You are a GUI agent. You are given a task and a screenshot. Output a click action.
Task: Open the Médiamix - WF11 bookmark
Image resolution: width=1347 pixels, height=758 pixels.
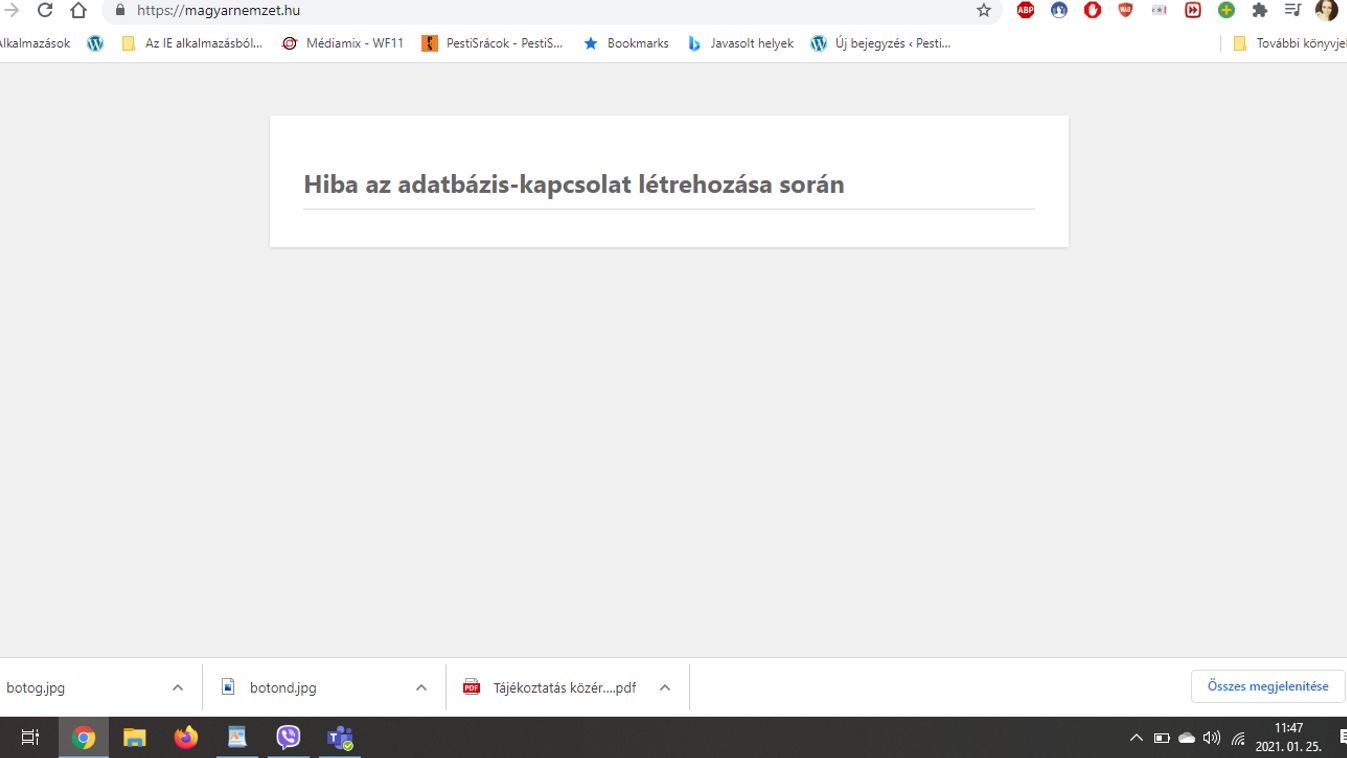coord(343,43)
